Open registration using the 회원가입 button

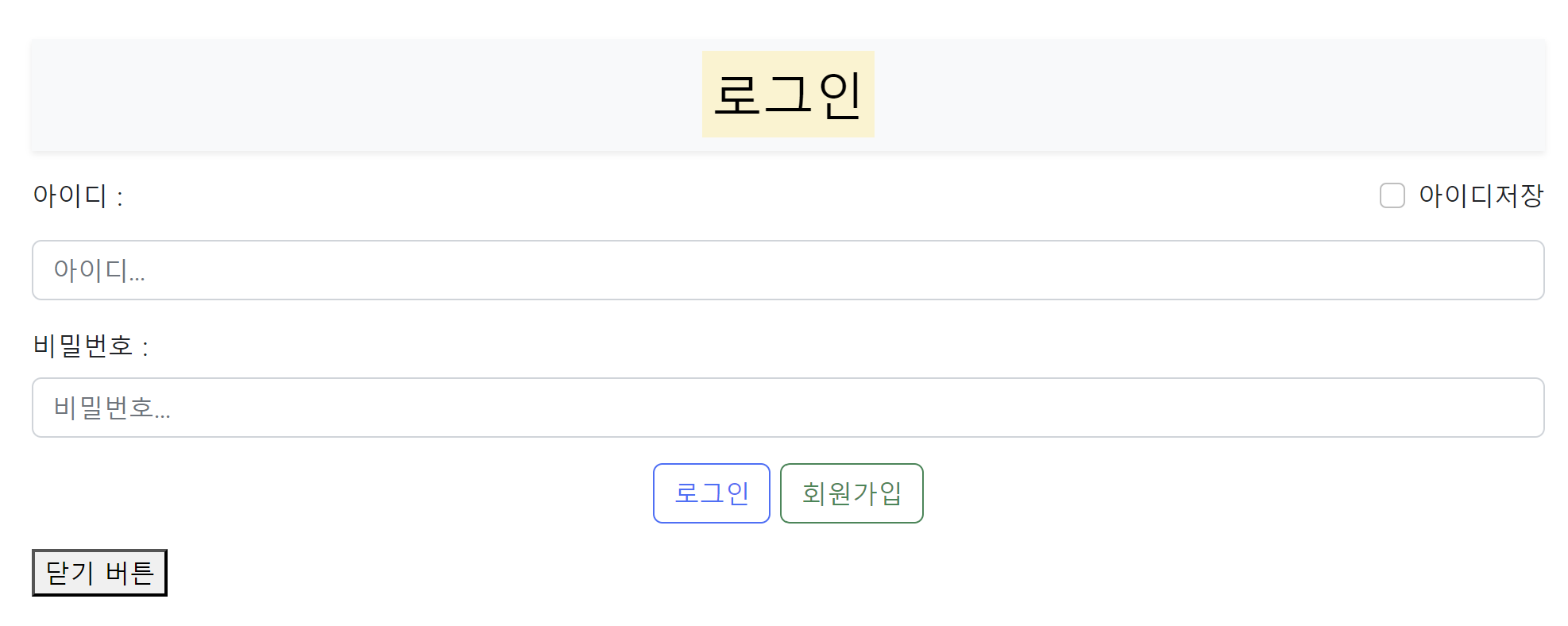[851, 493]
